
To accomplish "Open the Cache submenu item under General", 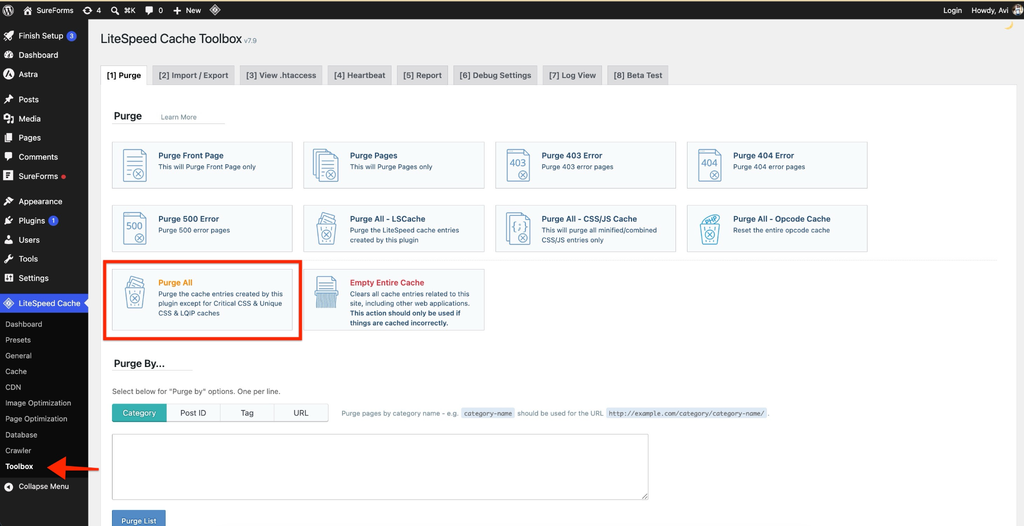I will click(x=16, y=371).
